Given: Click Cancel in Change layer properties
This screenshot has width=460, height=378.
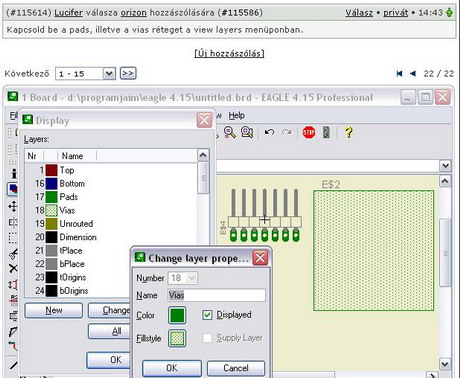Looking at the screenshot, I should (236, 368).
